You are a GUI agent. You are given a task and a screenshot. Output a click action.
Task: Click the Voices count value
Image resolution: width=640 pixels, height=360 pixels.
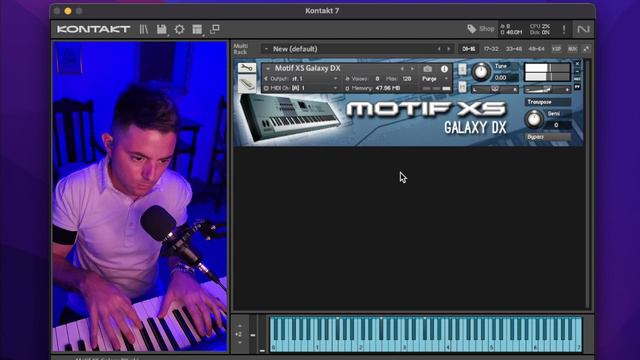(377, 79)
